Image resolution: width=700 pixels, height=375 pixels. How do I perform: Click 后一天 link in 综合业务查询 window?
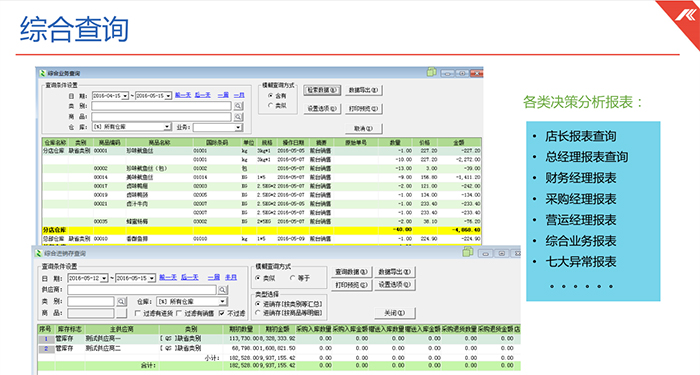tap(203, 95)
